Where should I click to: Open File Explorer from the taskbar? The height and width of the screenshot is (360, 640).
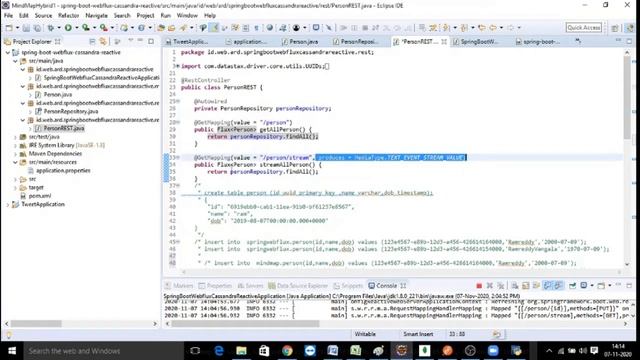point(241,351)
